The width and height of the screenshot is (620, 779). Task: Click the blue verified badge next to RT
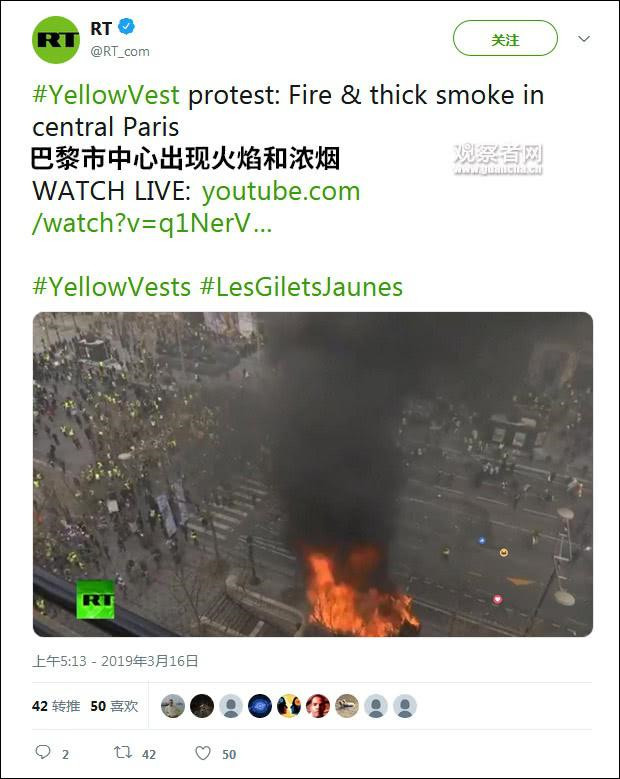coord(127,27)
